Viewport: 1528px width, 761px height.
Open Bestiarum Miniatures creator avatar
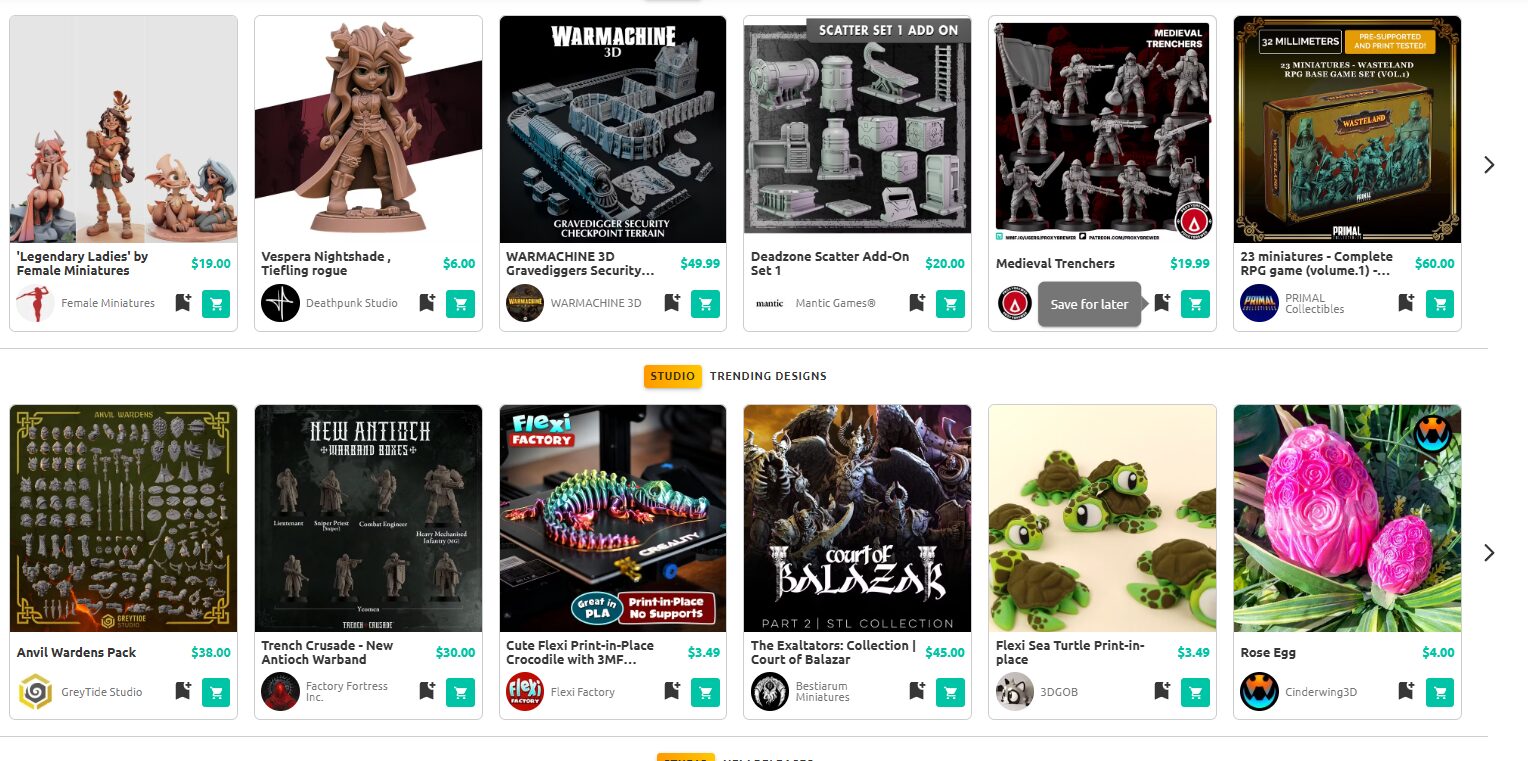(x=770, y=691)
